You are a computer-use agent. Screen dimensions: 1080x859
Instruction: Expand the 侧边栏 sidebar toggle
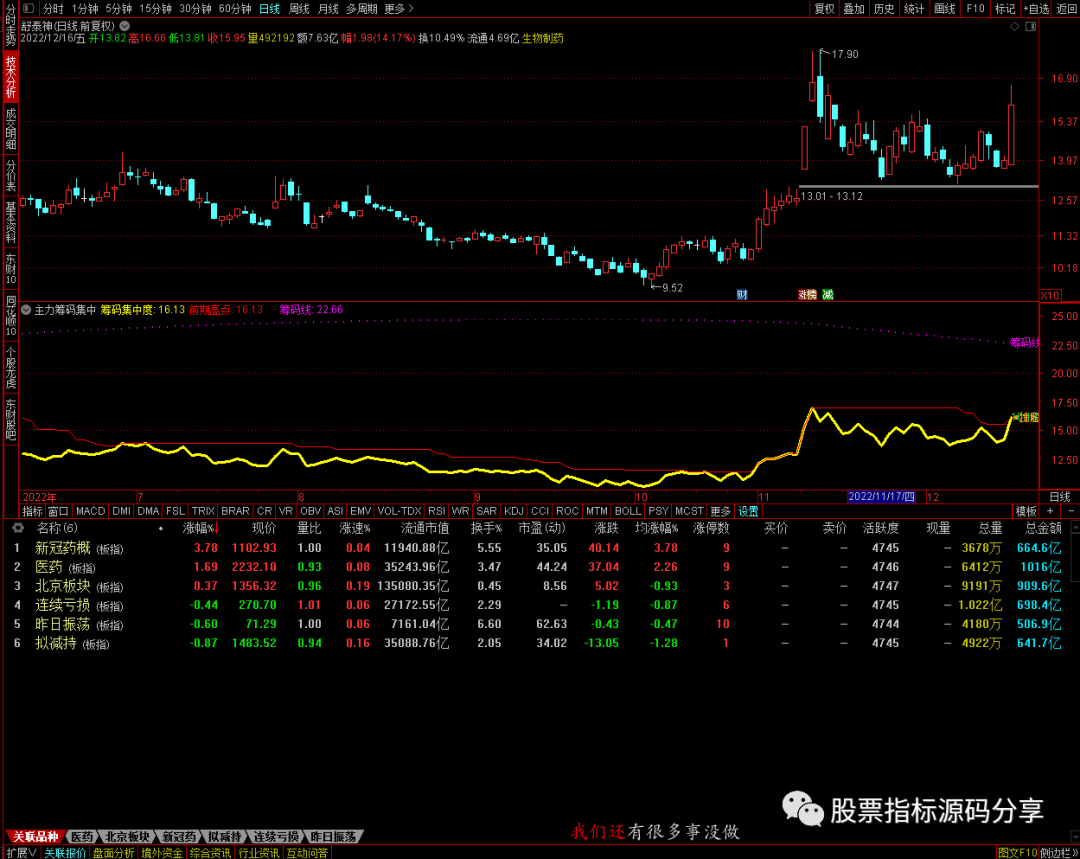coord(1059,853)
